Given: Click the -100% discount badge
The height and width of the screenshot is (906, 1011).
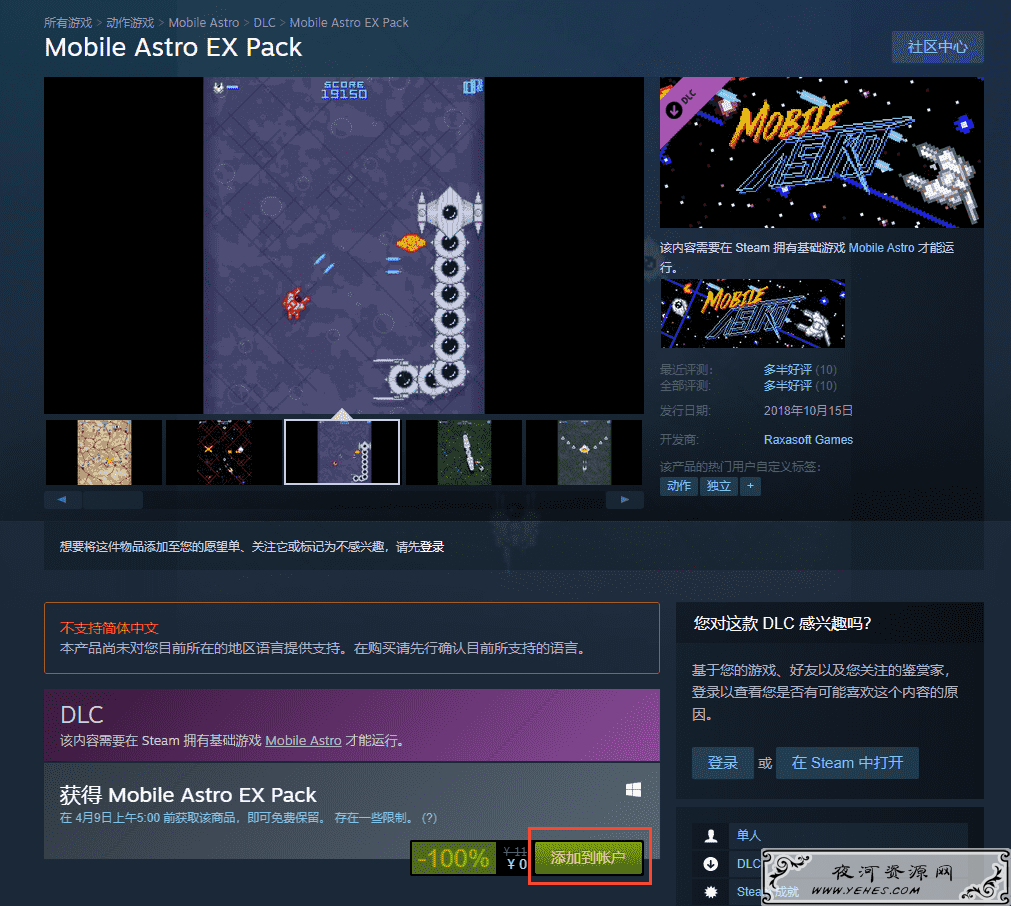Looking at the screenshot, I should tap(453, 858).
